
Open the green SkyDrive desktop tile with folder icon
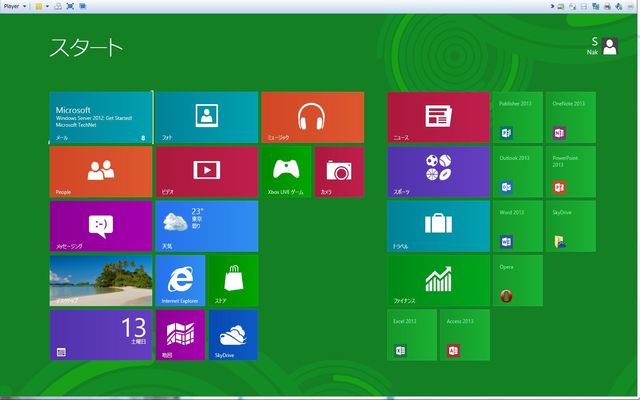(x=571, y=226)
